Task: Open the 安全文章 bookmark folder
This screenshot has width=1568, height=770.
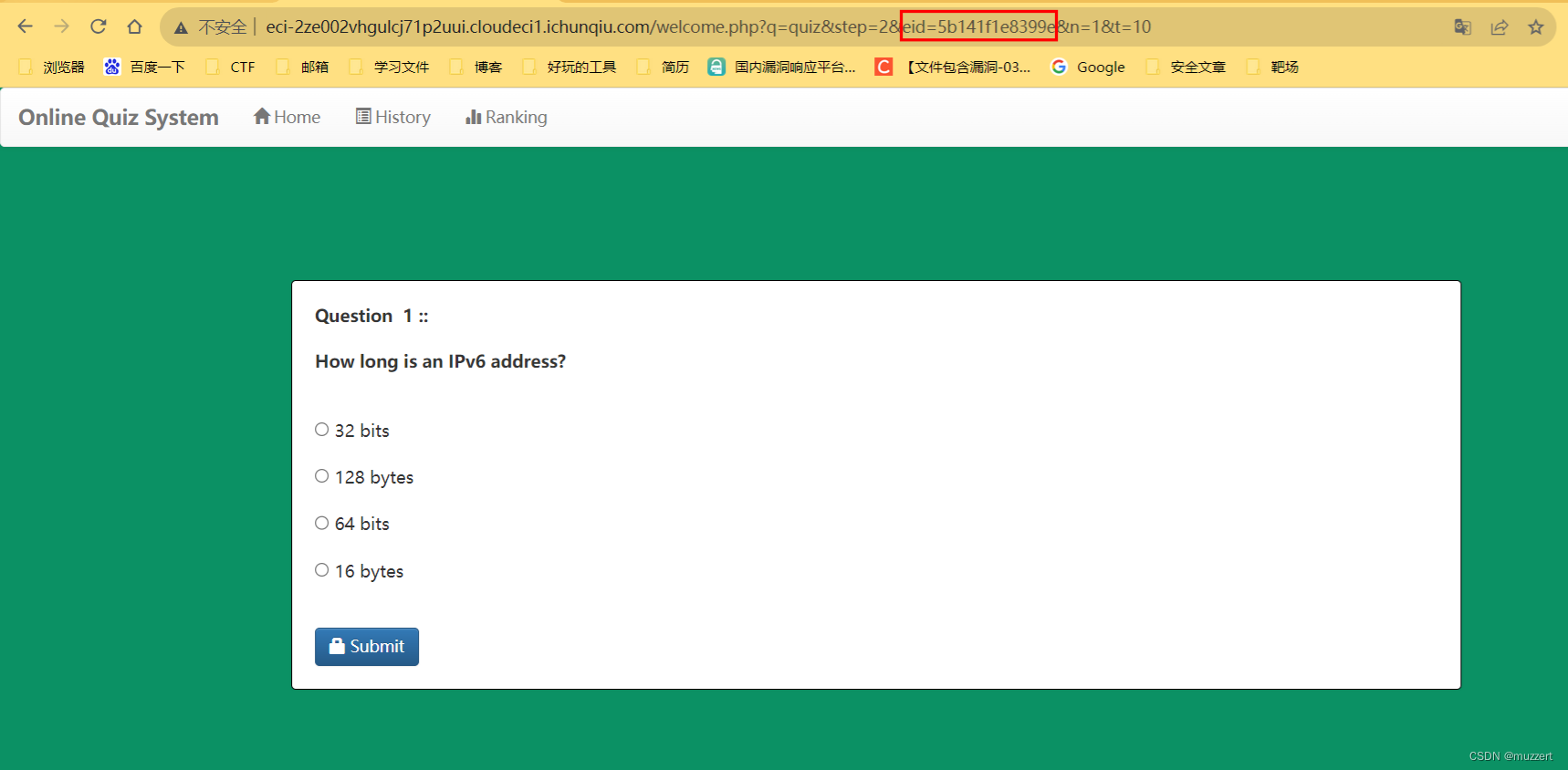Action: tap(1186, 67)
